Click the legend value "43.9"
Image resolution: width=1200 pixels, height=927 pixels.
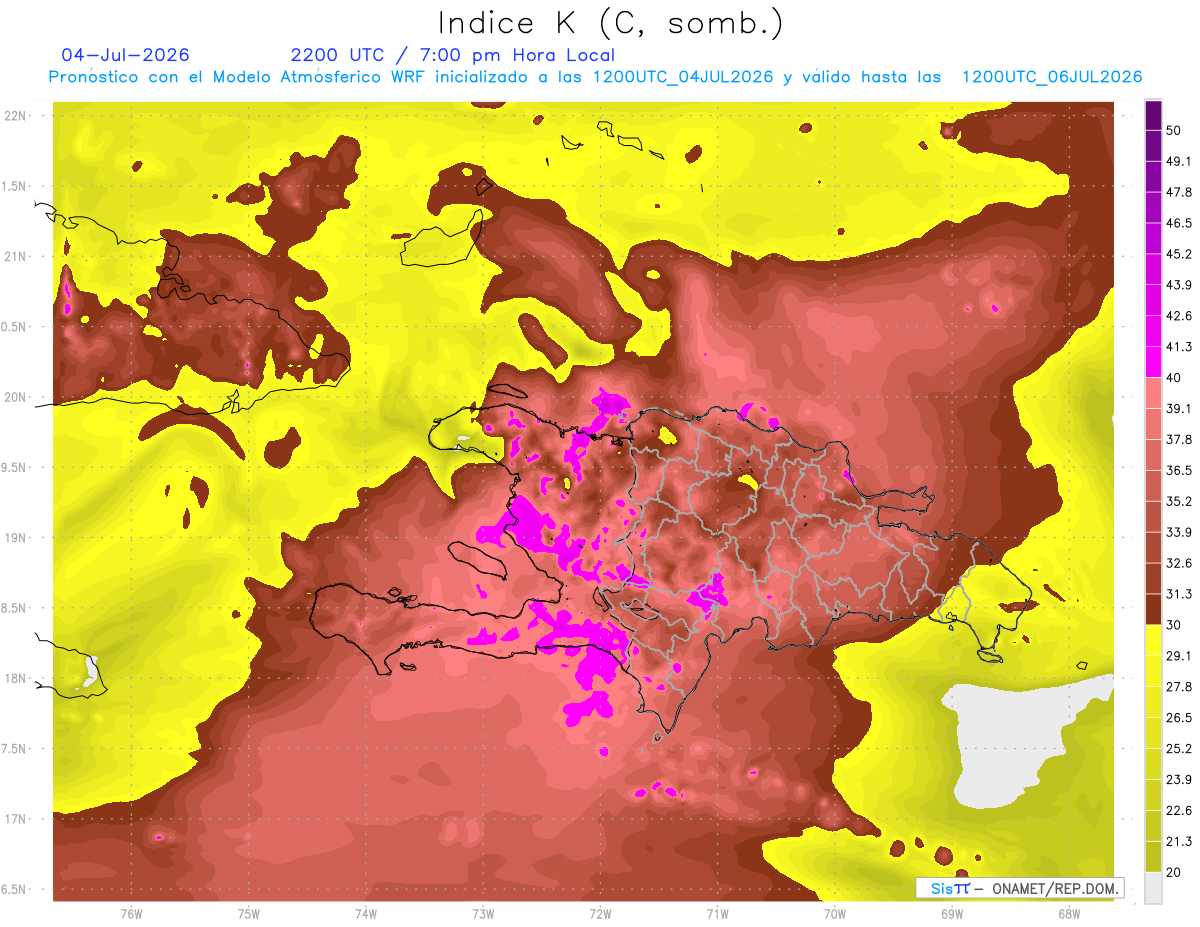[1178, 285]
